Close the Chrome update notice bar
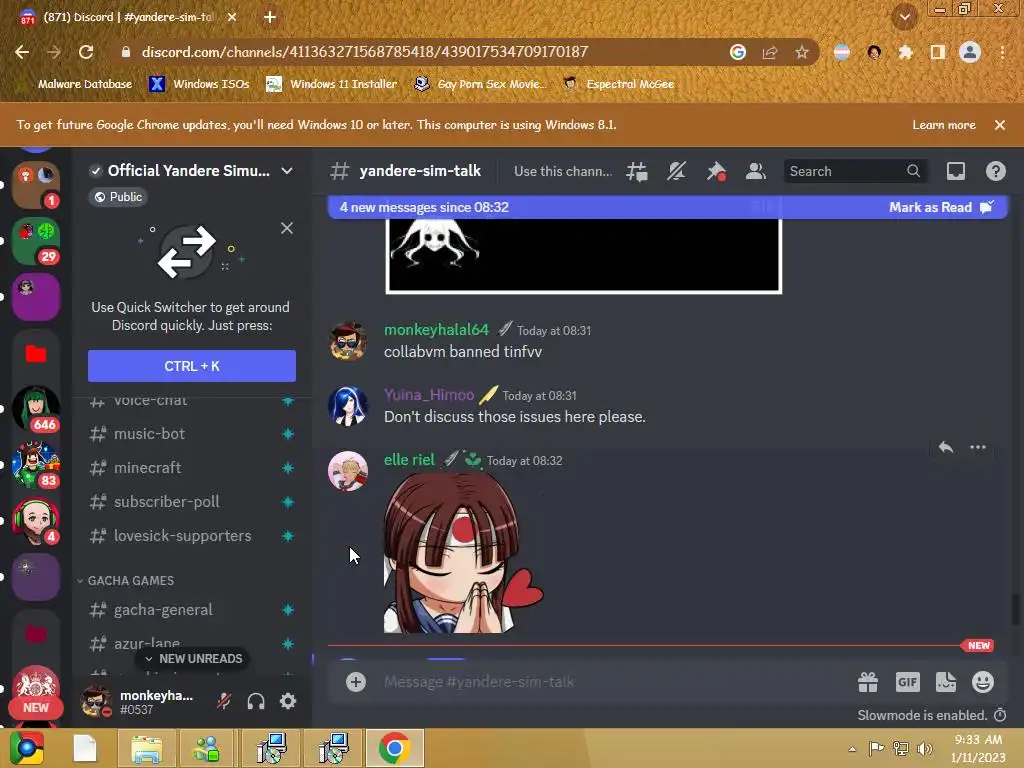 click(x=1000, y=125)
